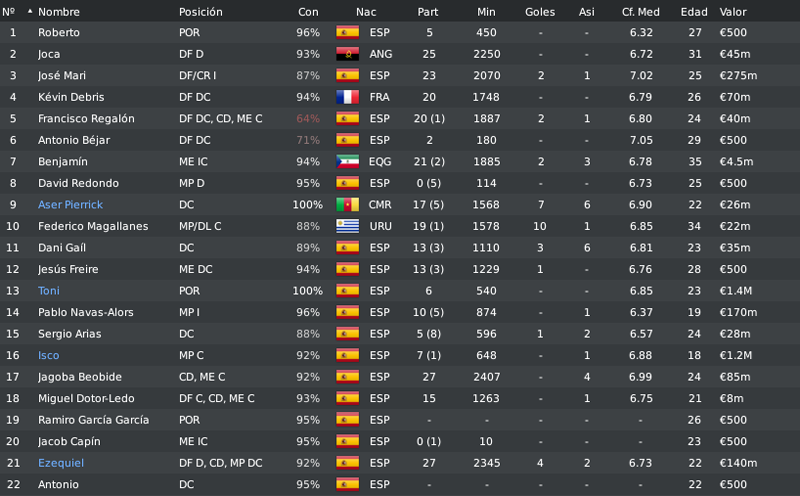
Task: Open Ezequiel's player profile link
Action: coord(61,463)
